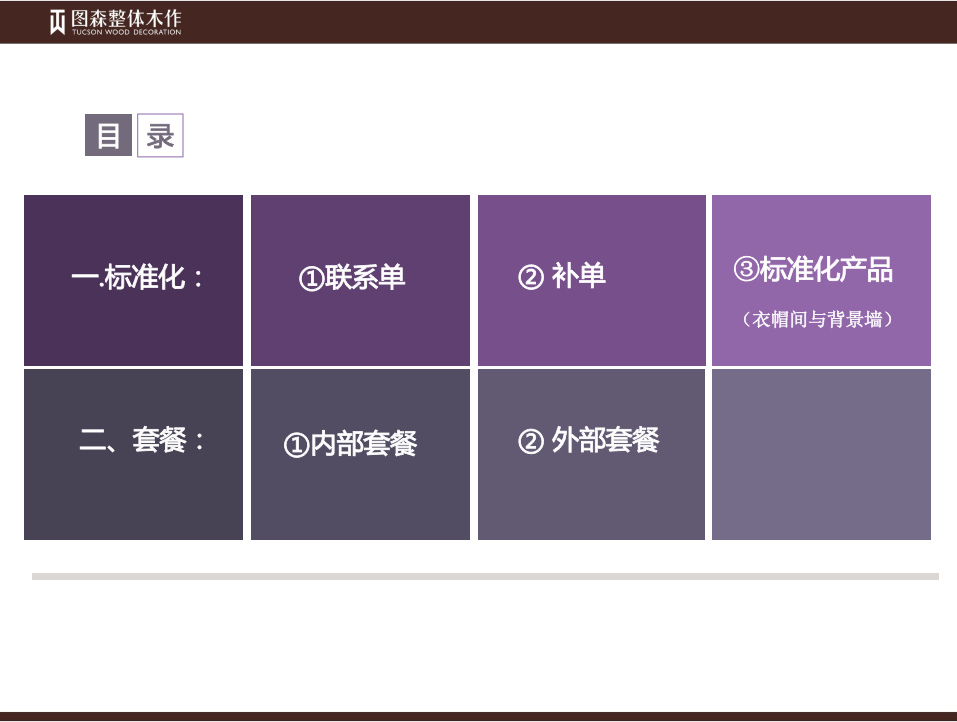Click the circled ① before 内部套餐

[x=296, y=445]
